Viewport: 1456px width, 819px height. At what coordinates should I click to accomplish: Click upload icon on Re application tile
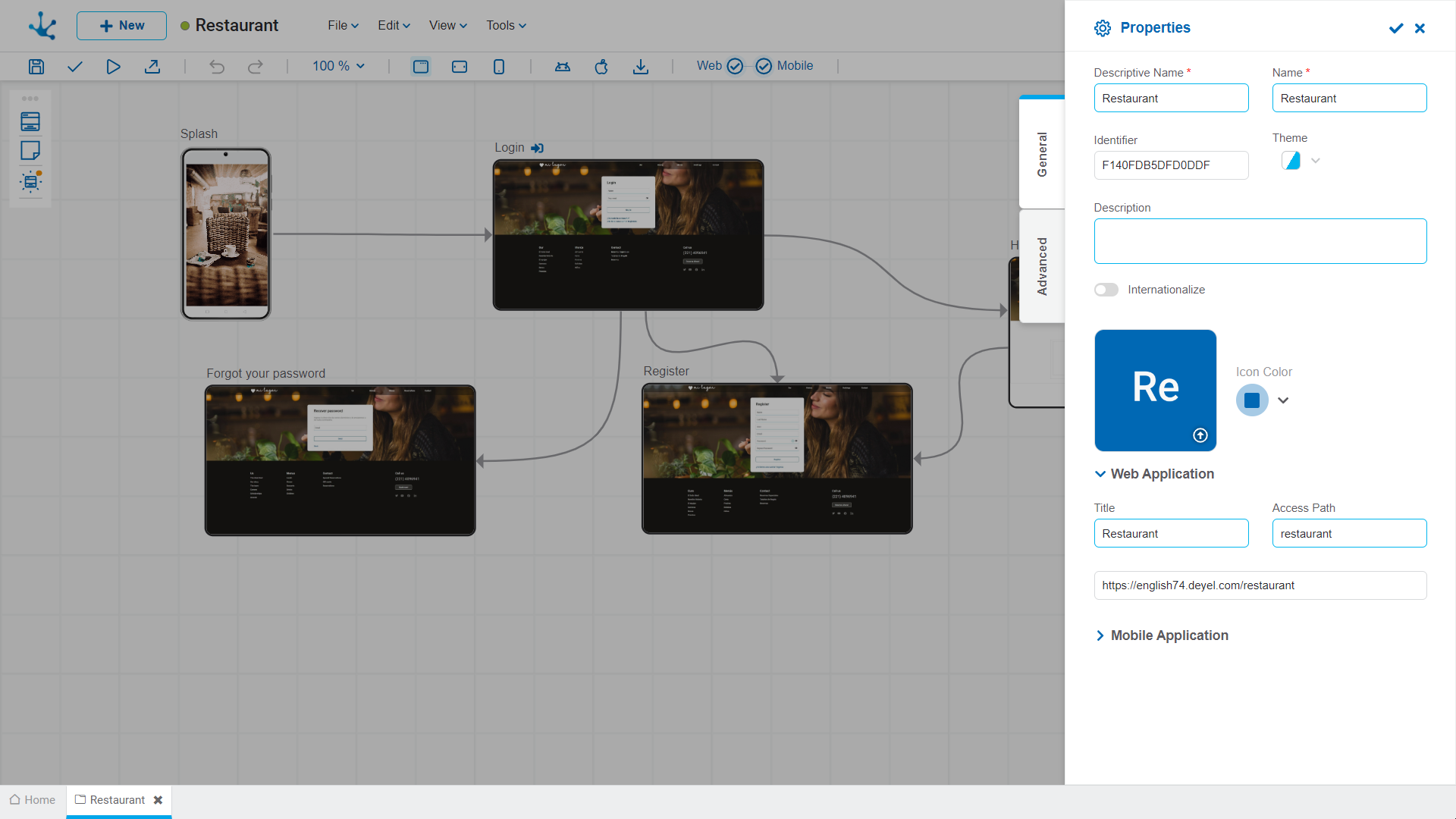[x=1200, y=435]
